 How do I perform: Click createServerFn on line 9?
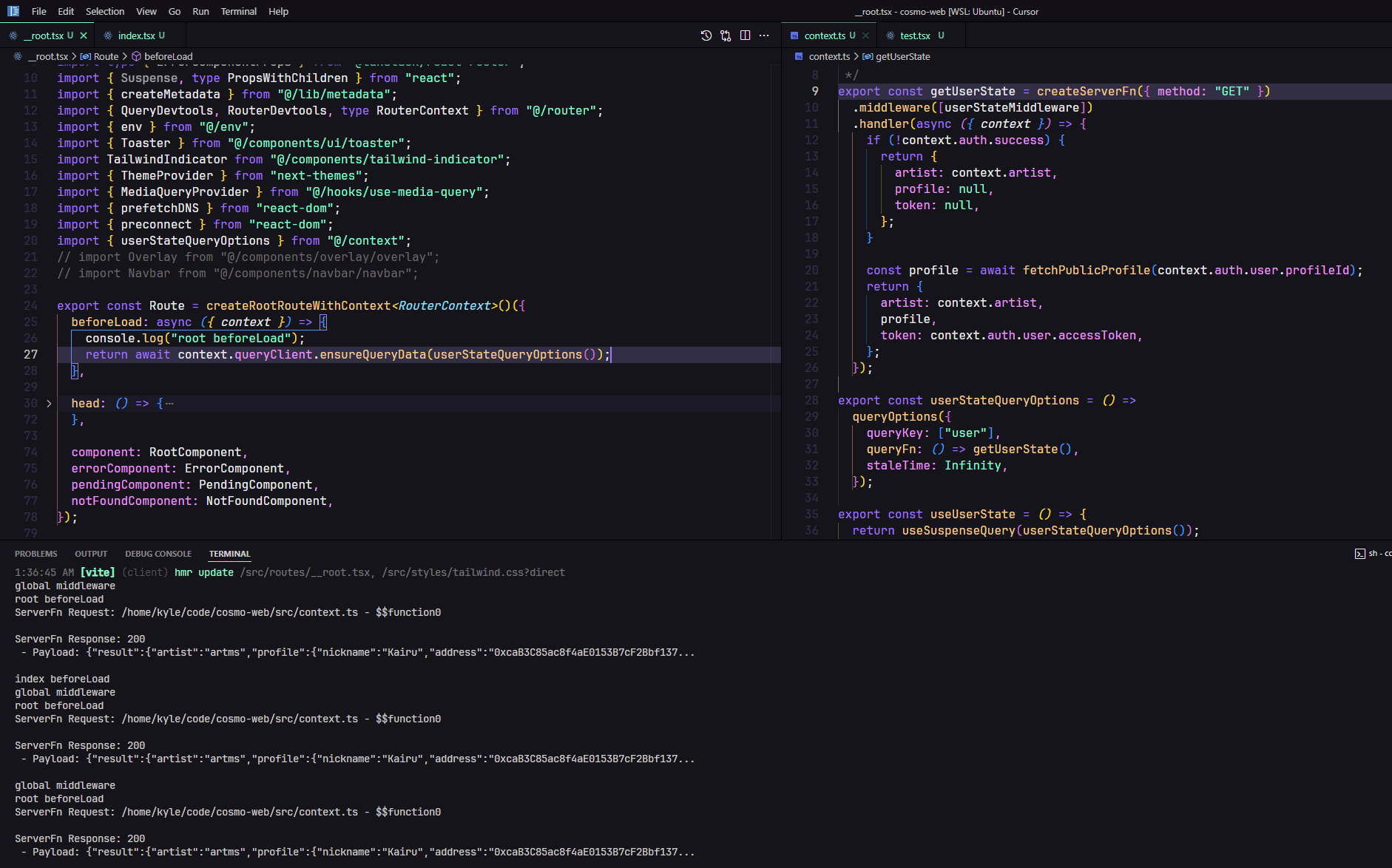point(1086,92)
